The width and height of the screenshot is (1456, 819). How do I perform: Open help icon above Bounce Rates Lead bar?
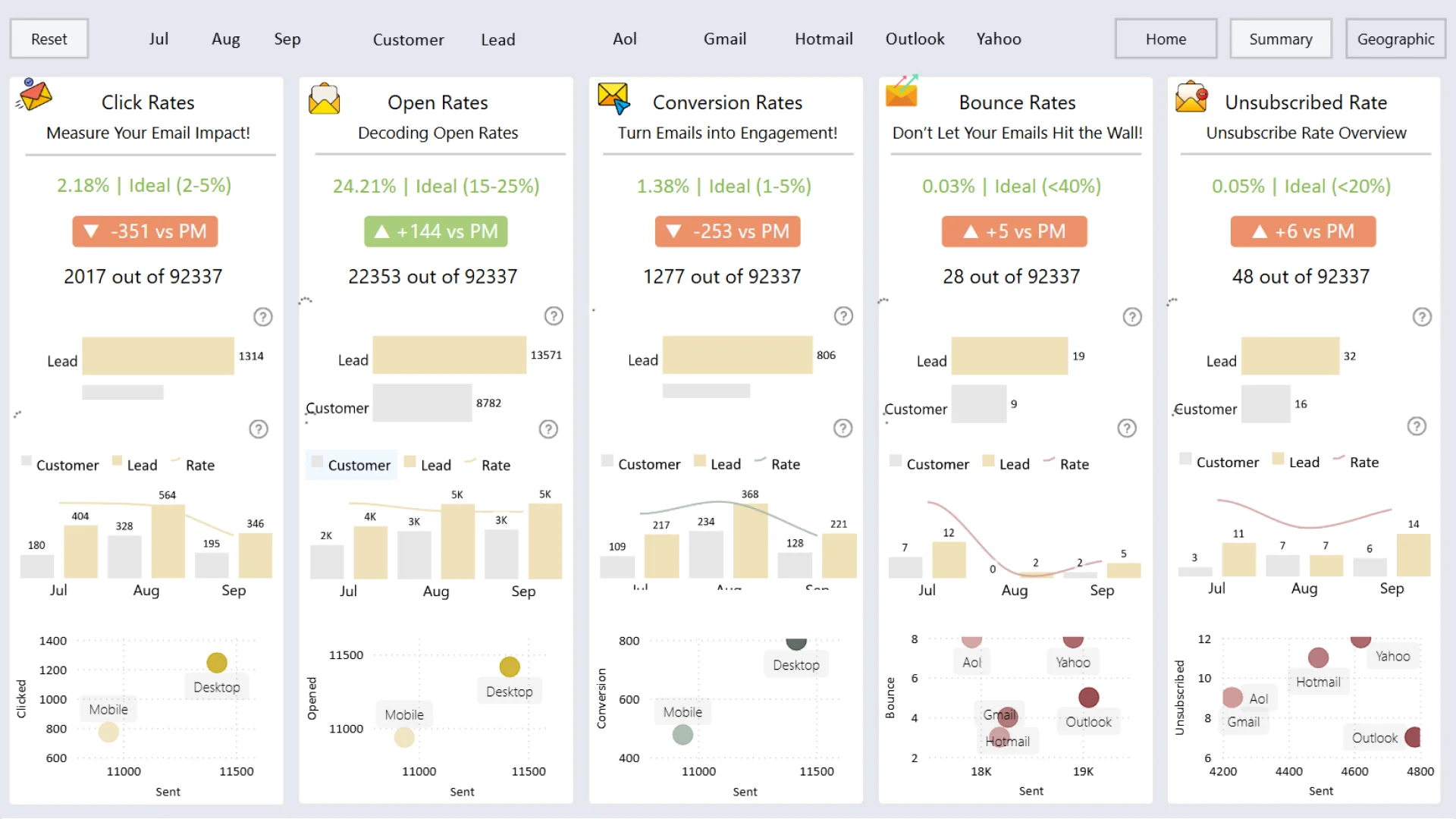[x=1132, y=317]
